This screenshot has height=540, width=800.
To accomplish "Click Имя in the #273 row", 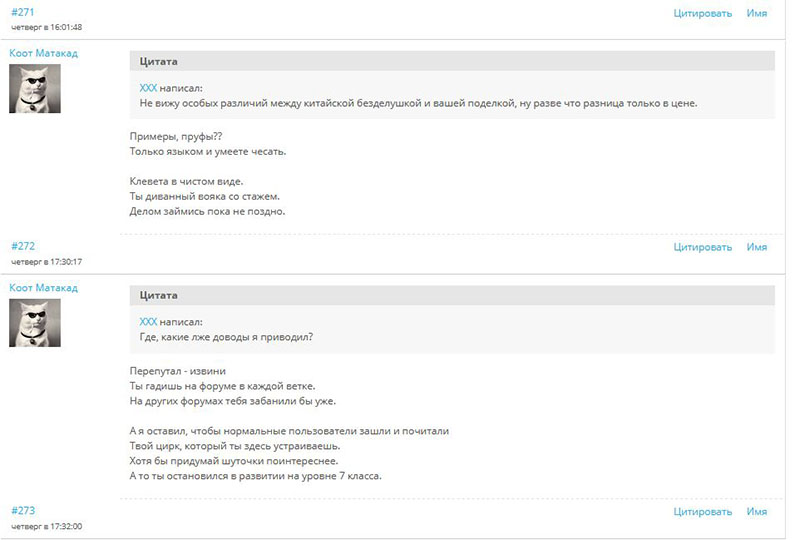I will (756, 512).
